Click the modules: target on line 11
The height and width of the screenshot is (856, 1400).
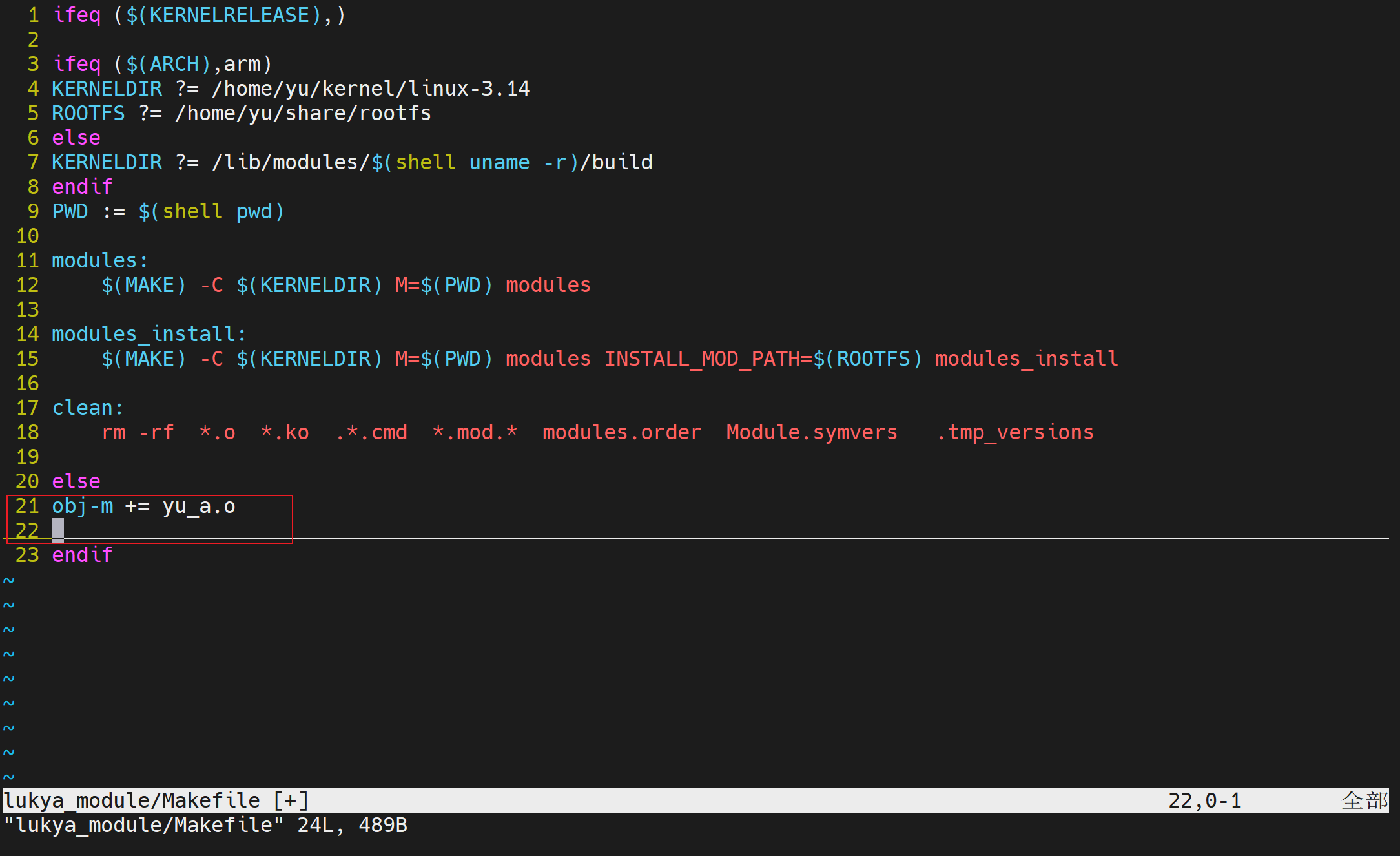(x=99, y=260)
